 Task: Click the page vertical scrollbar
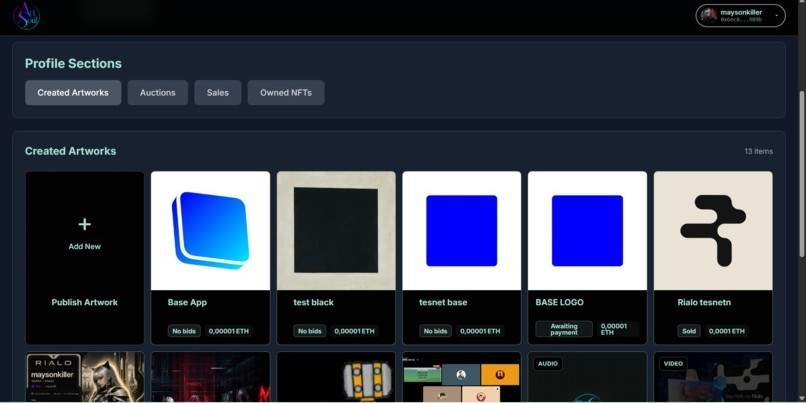(802, 173)
